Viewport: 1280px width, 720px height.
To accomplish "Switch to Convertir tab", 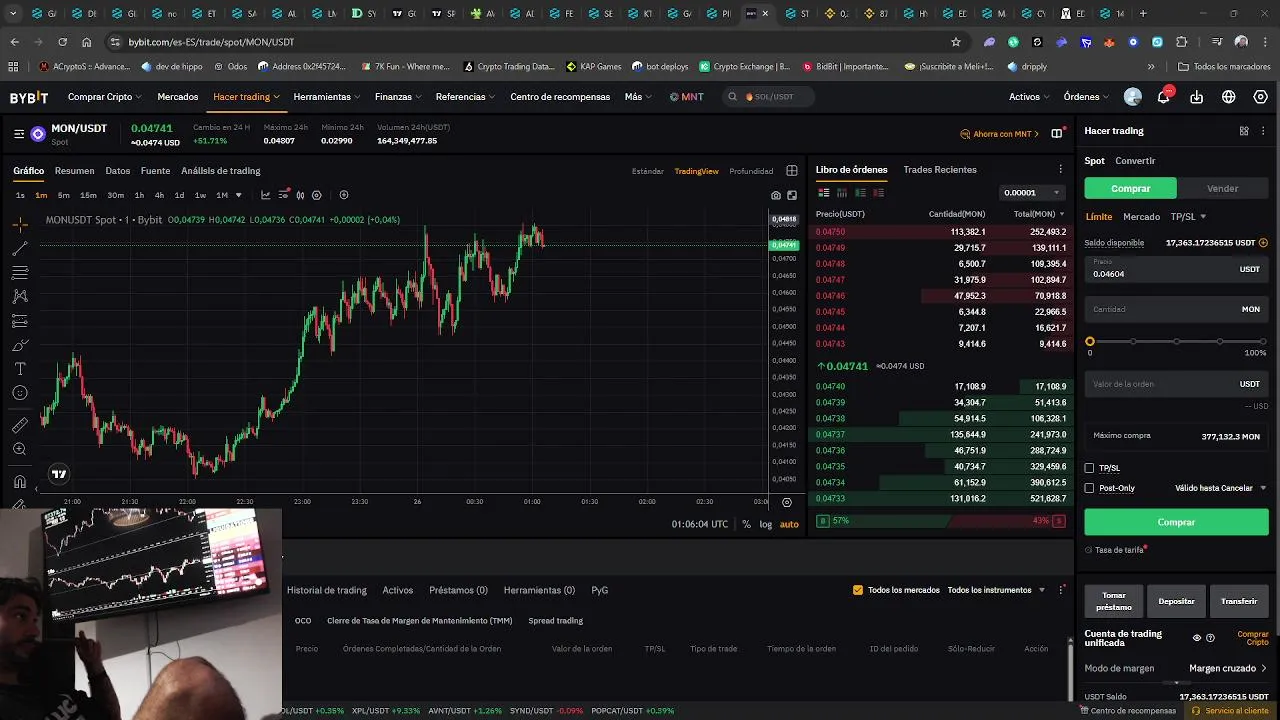I will (x=1135, y=161).
